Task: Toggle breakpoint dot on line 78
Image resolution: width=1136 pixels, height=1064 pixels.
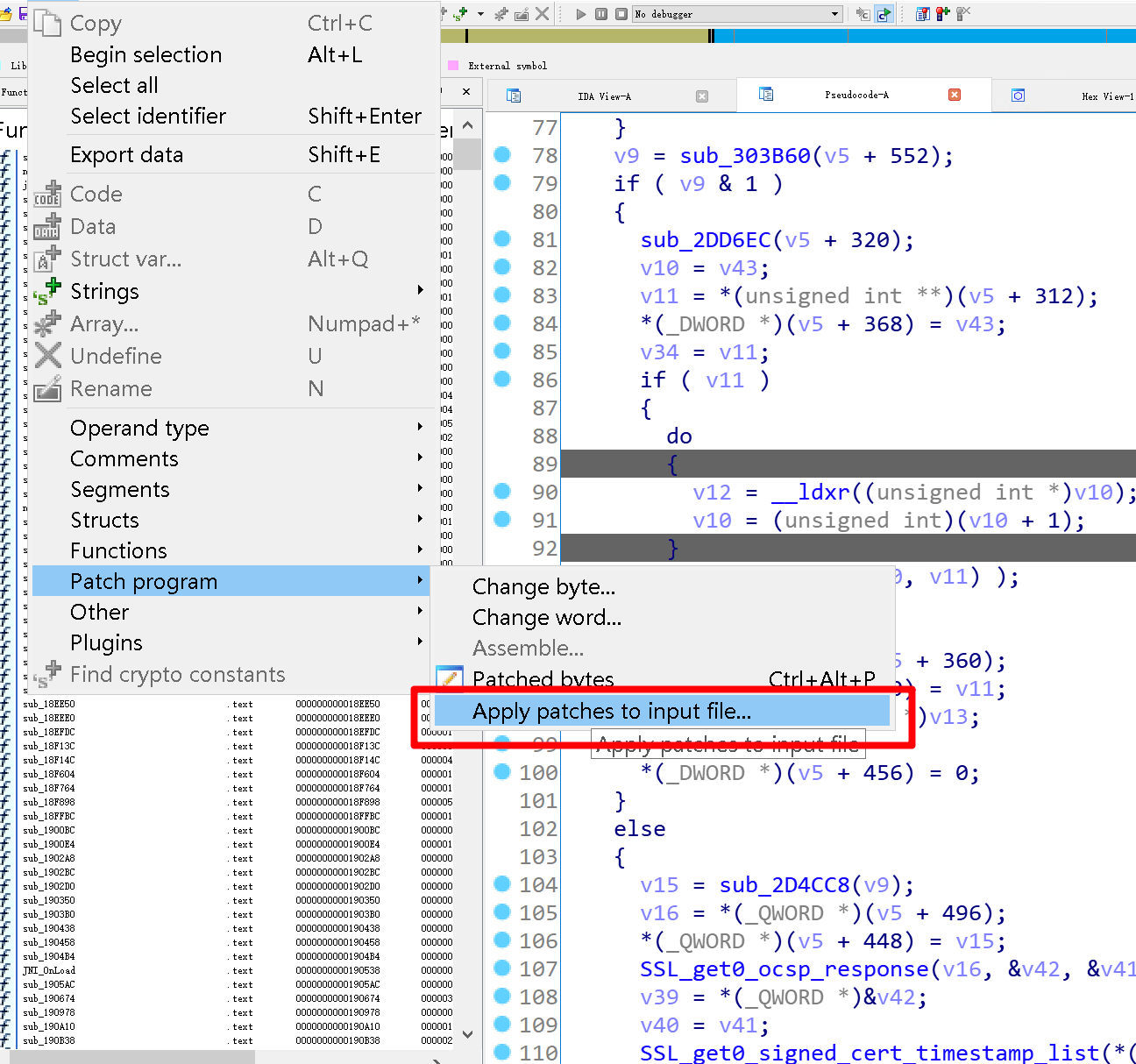Action: point(502,155)
